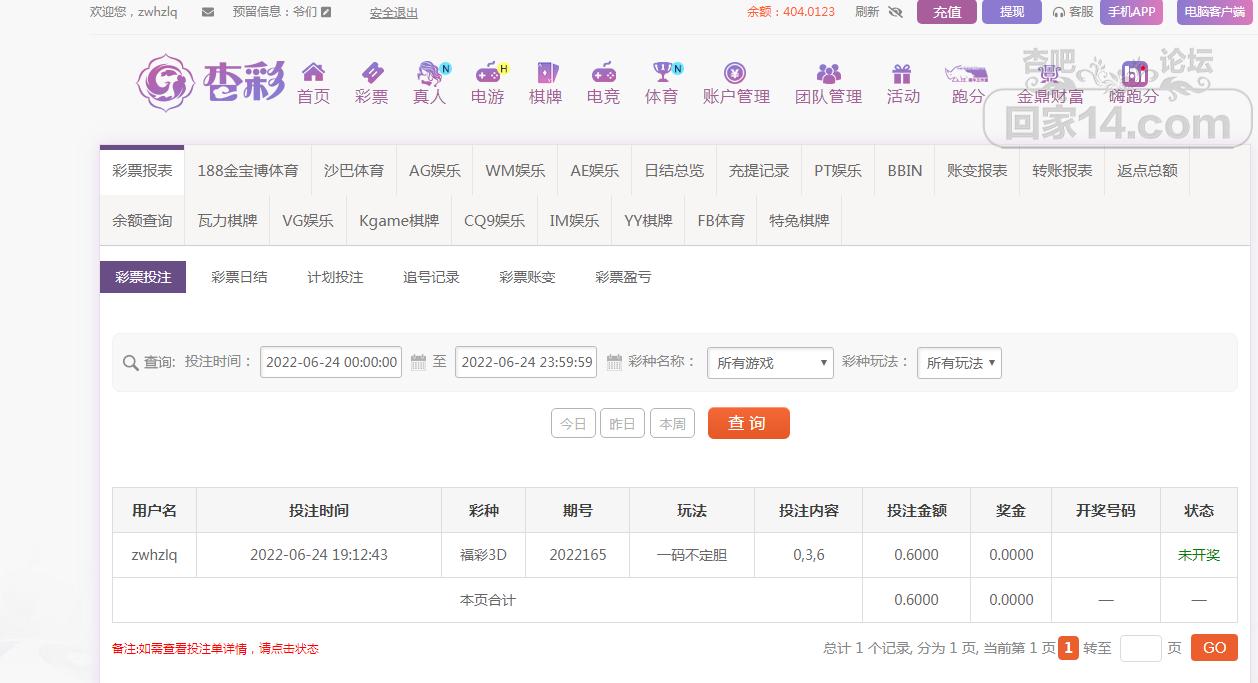Expand the 彩种玩法 所有玩法 dropdown
Screen dimensions: 1258x683
tap(959, 363)
